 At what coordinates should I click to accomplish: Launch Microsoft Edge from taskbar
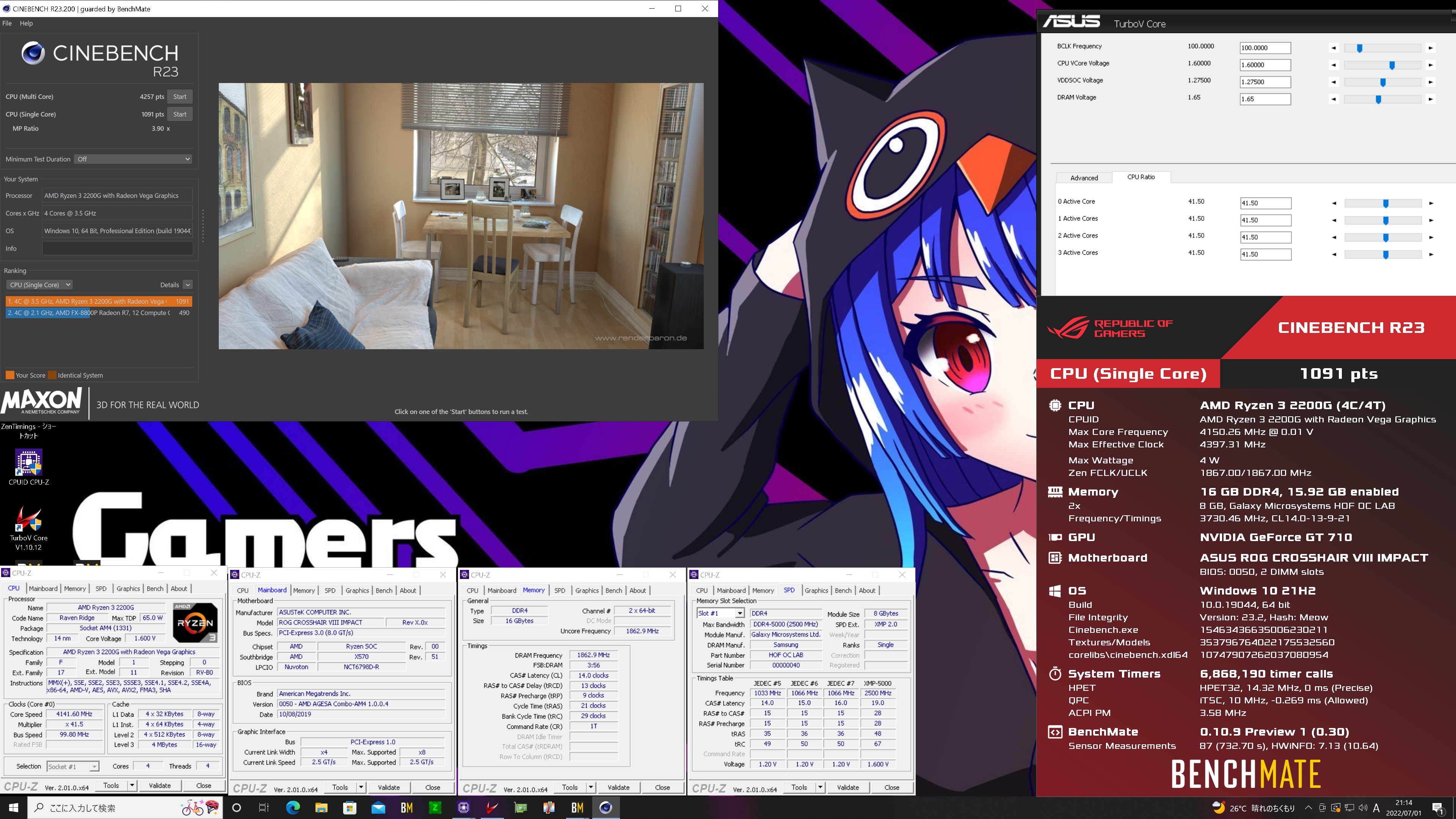coord(293,808)
